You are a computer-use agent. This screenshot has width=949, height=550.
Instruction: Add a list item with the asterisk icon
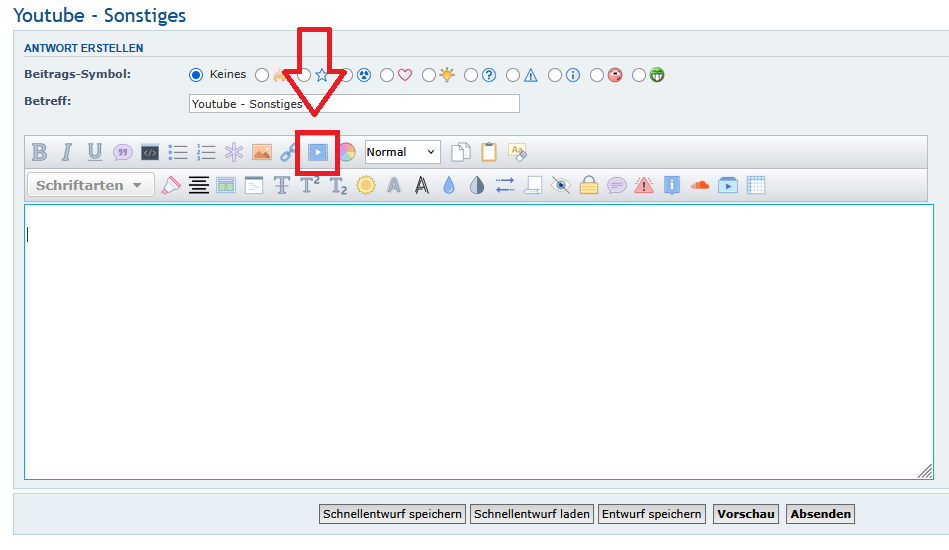tap(234, 152)
